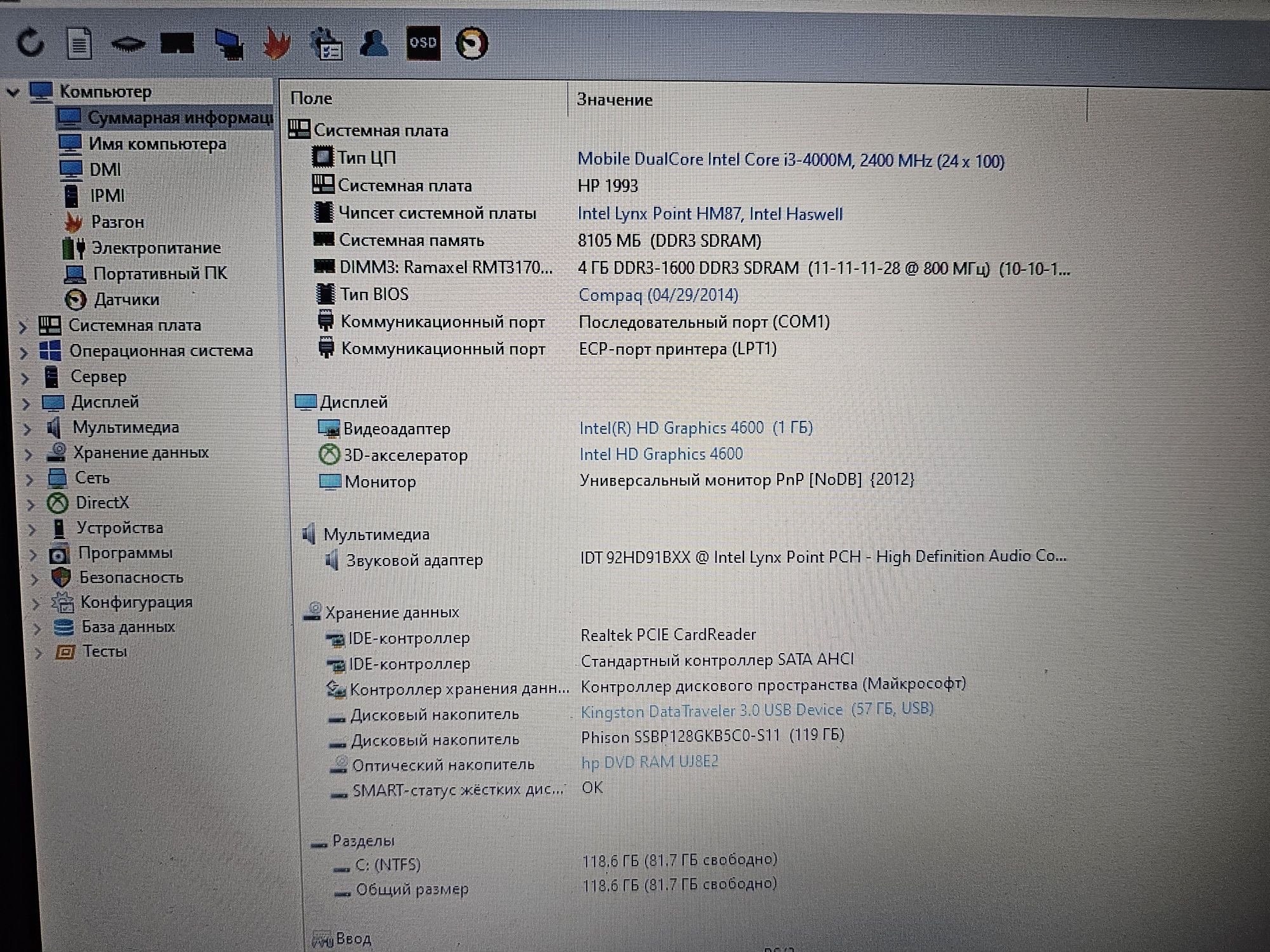The height and width of the screenshot is (952, 1270).
Task: Select the Оптический накопитель row
Action: coord(524,764)
